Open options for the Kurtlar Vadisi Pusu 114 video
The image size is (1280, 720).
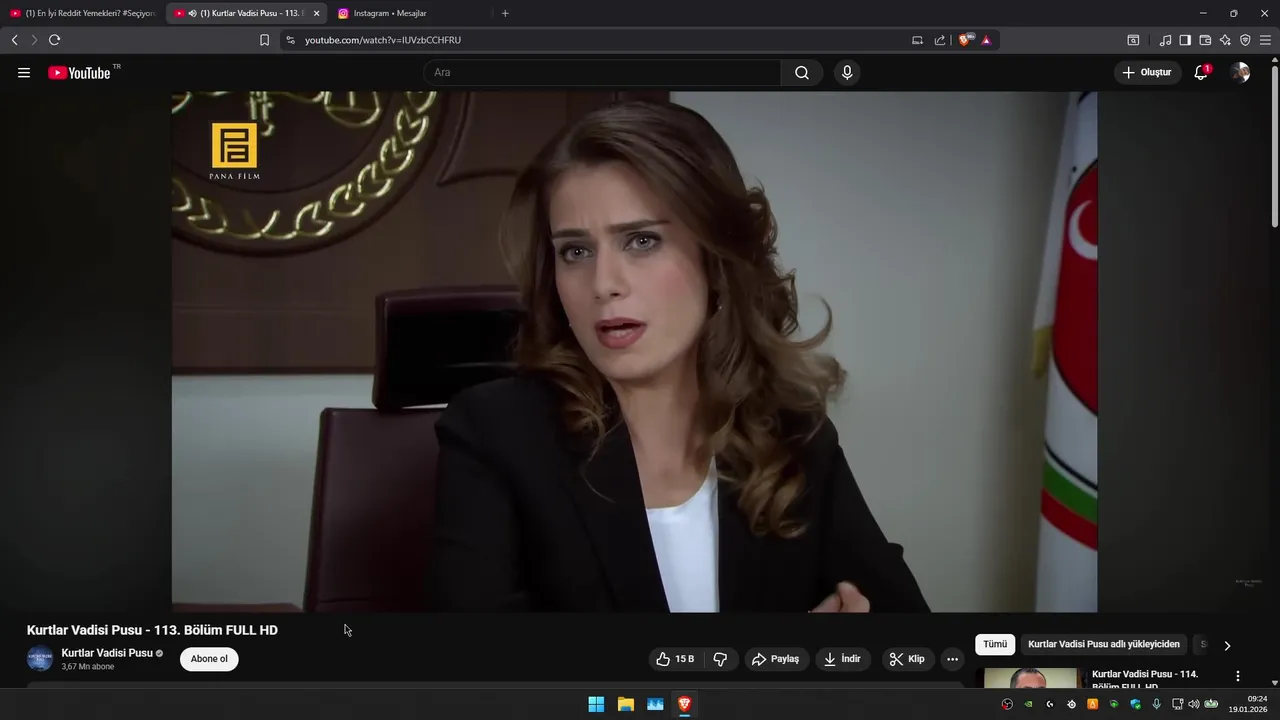pyautogui.click(x=1238, y=676)
